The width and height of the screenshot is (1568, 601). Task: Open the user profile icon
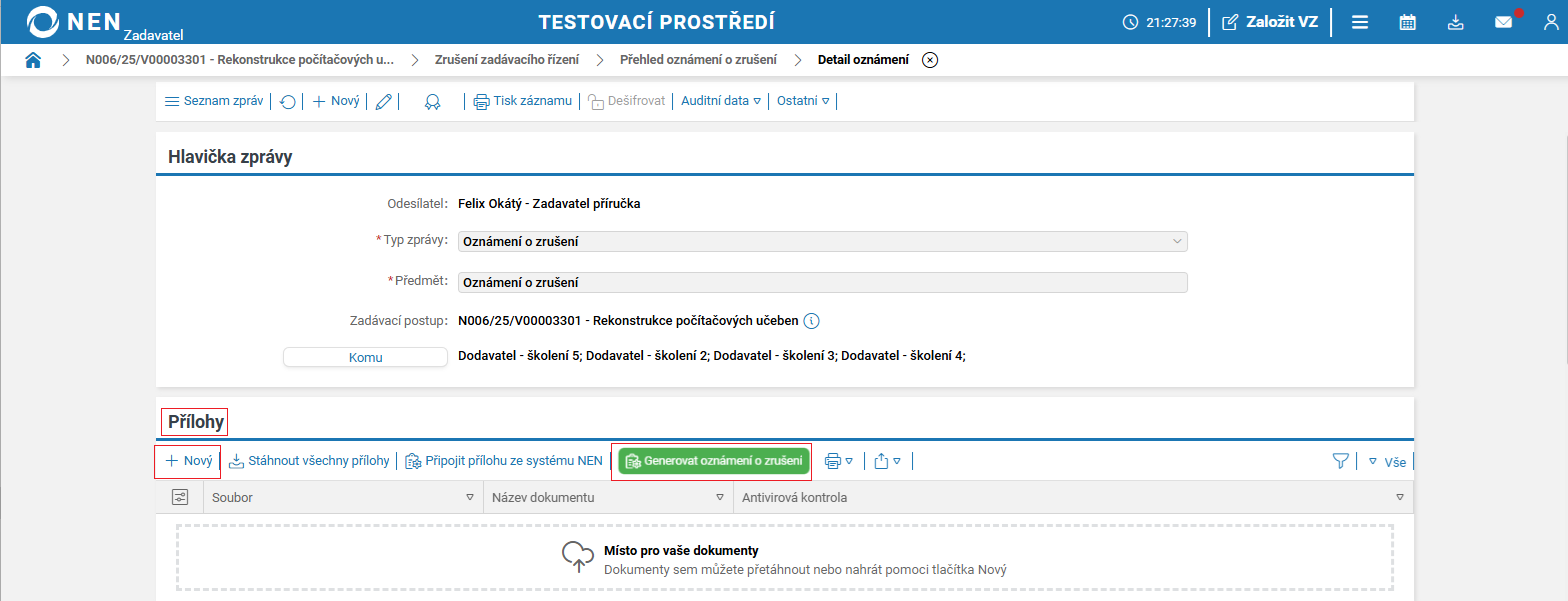pos(1551,22)
